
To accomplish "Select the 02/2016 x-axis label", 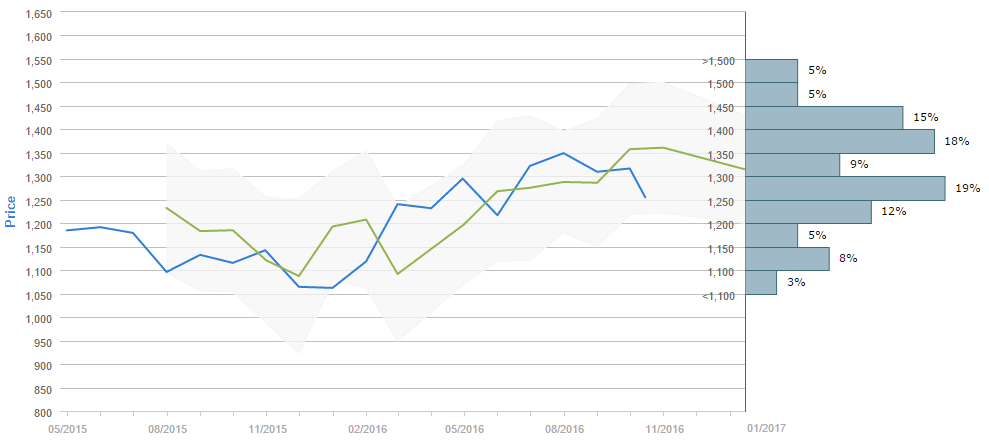I will 367,428.
